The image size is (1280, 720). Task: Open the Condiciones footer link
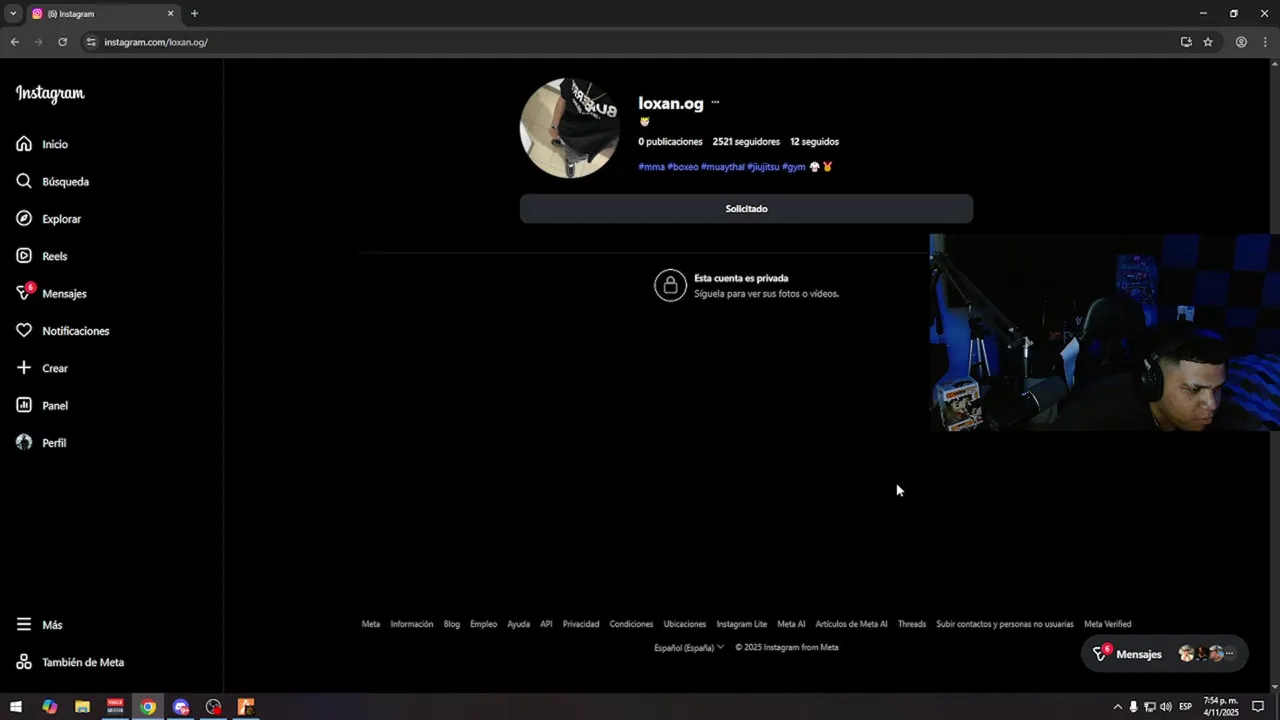[x=631, y=624]
